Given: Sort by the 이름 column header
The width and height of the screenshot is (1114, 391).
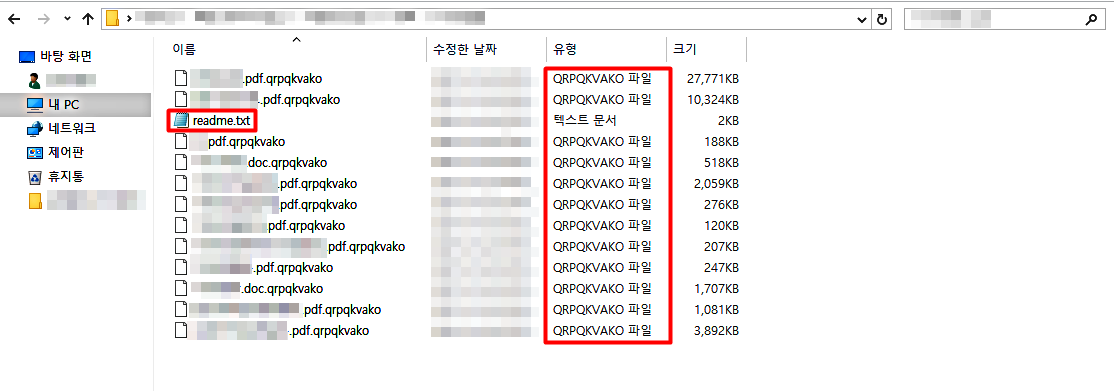Looking at the screenshot, I should pyautogui.click(x=184, y=49).
